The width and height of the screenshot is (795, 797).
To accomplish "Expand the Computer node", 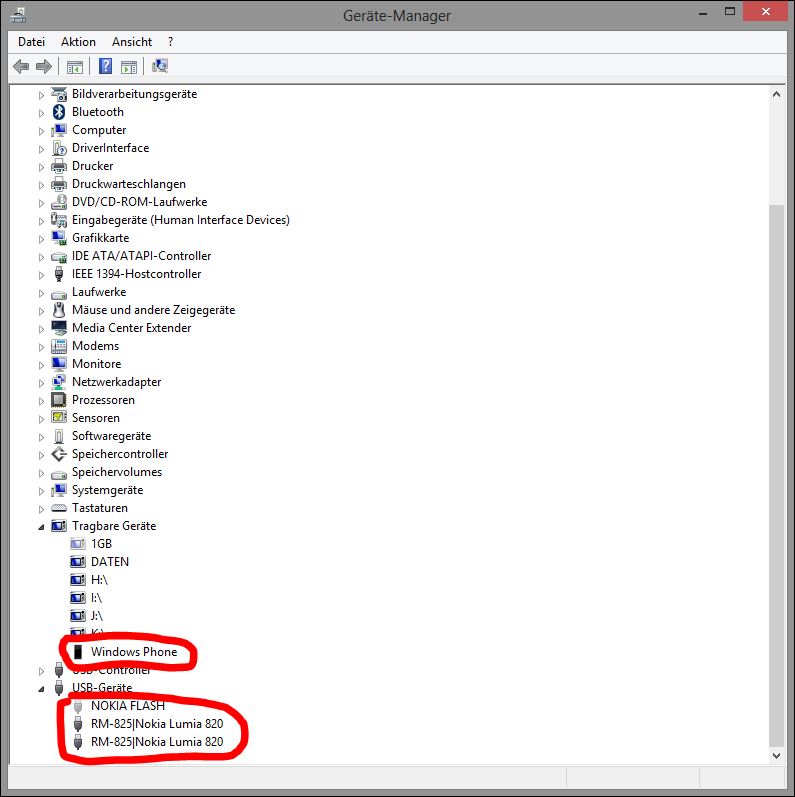I will [41, 131].
